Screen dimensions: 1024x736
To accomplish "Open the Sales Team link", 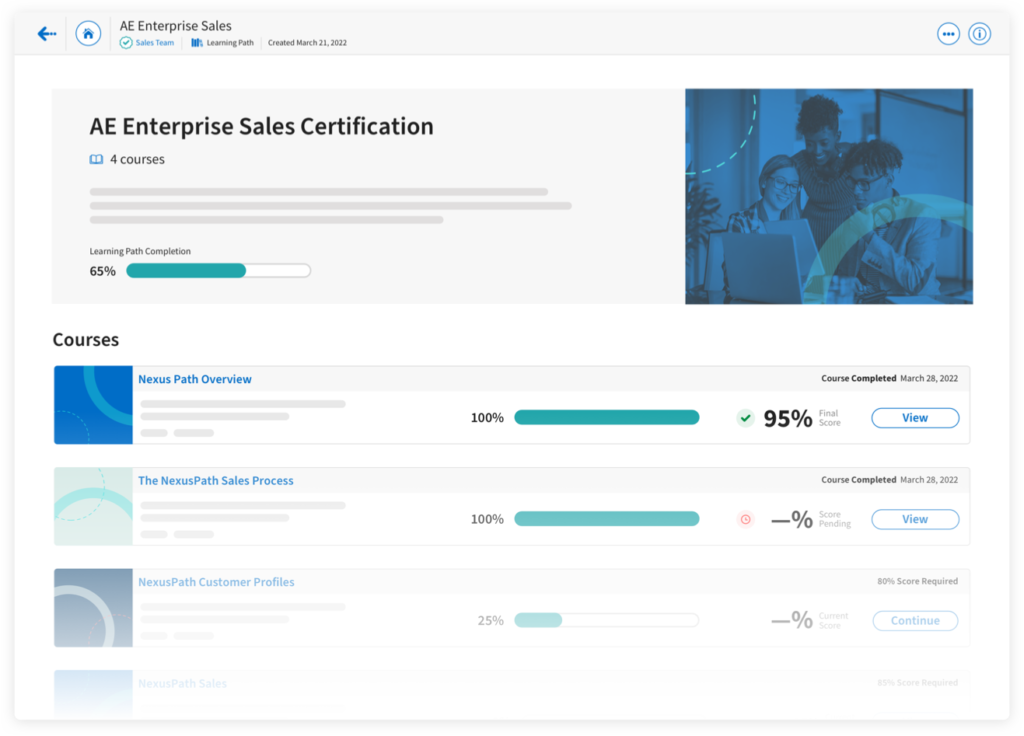I will tap(155, 43).
